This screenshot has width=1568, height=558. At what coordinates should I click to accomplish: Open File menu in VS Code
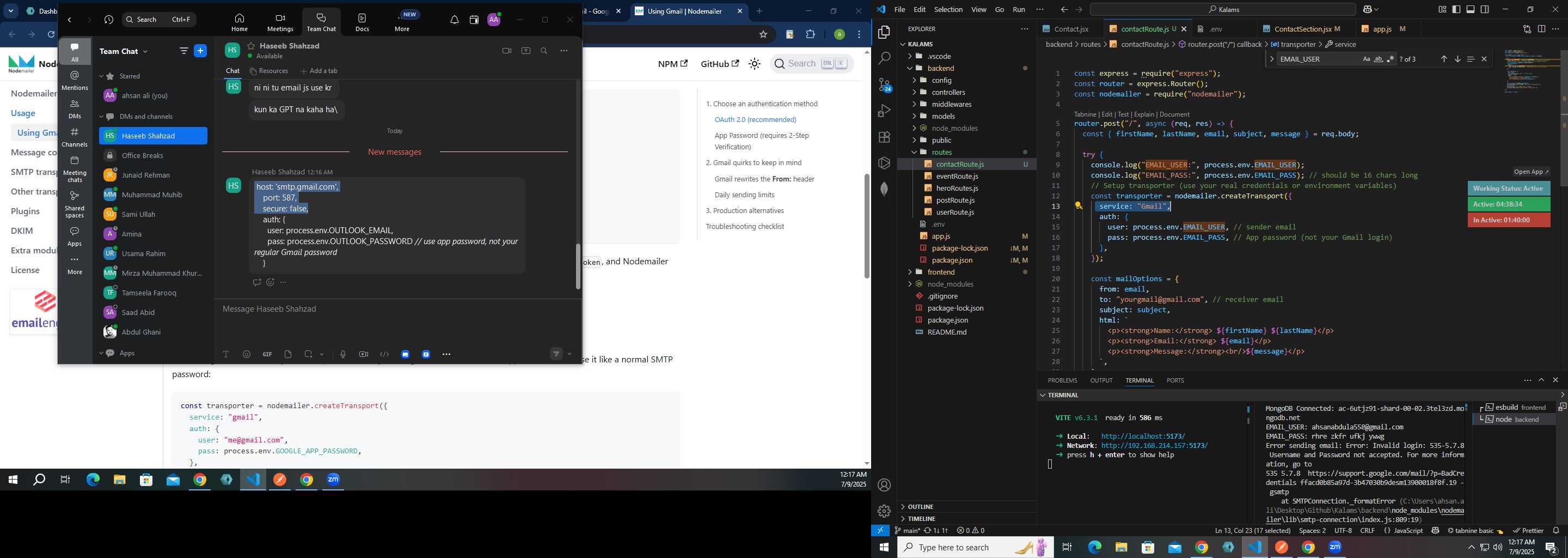click(899, 10)
